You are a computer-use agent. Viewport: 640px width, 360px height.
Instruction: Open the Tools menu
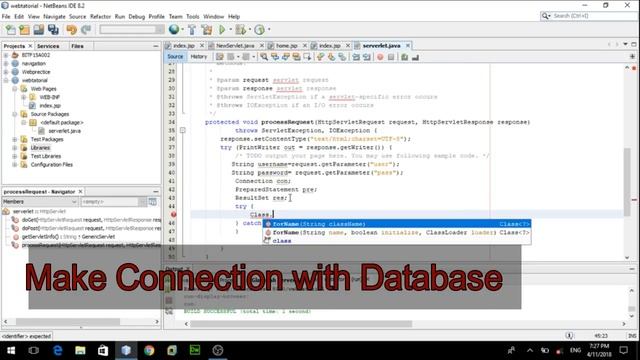tap(193, 16)
